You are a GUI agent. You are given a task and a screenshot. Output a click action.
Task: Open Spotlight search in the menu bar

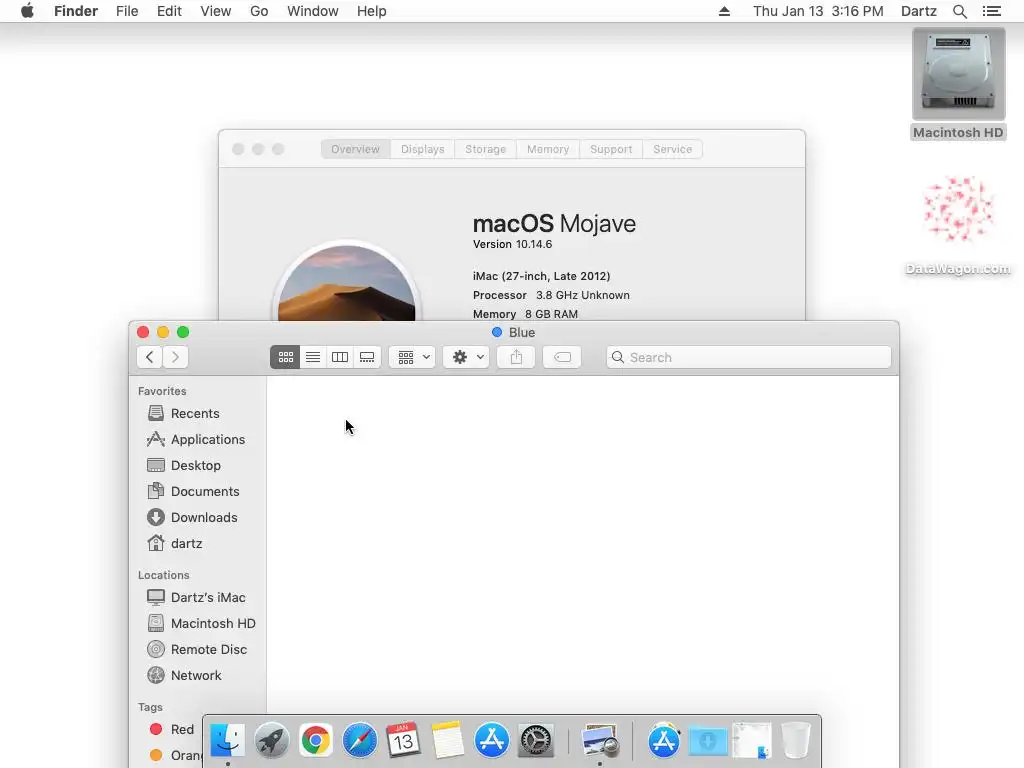(960, 11)
